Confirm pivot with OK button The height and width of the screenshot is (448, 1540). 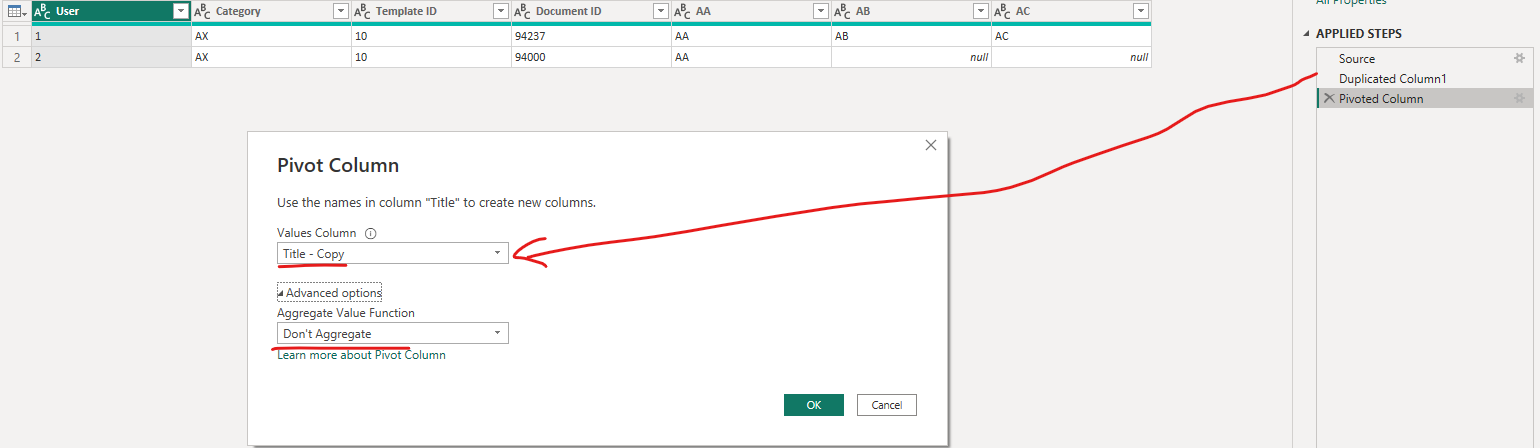point(814,405)
